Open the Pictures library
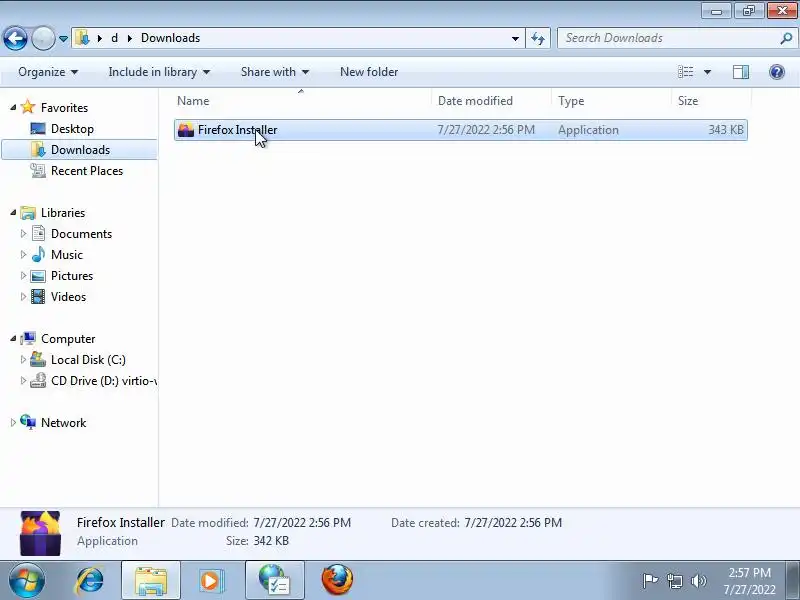Viewport: 800px width, 600px height. pyautogui.click(x=72, y=276)
